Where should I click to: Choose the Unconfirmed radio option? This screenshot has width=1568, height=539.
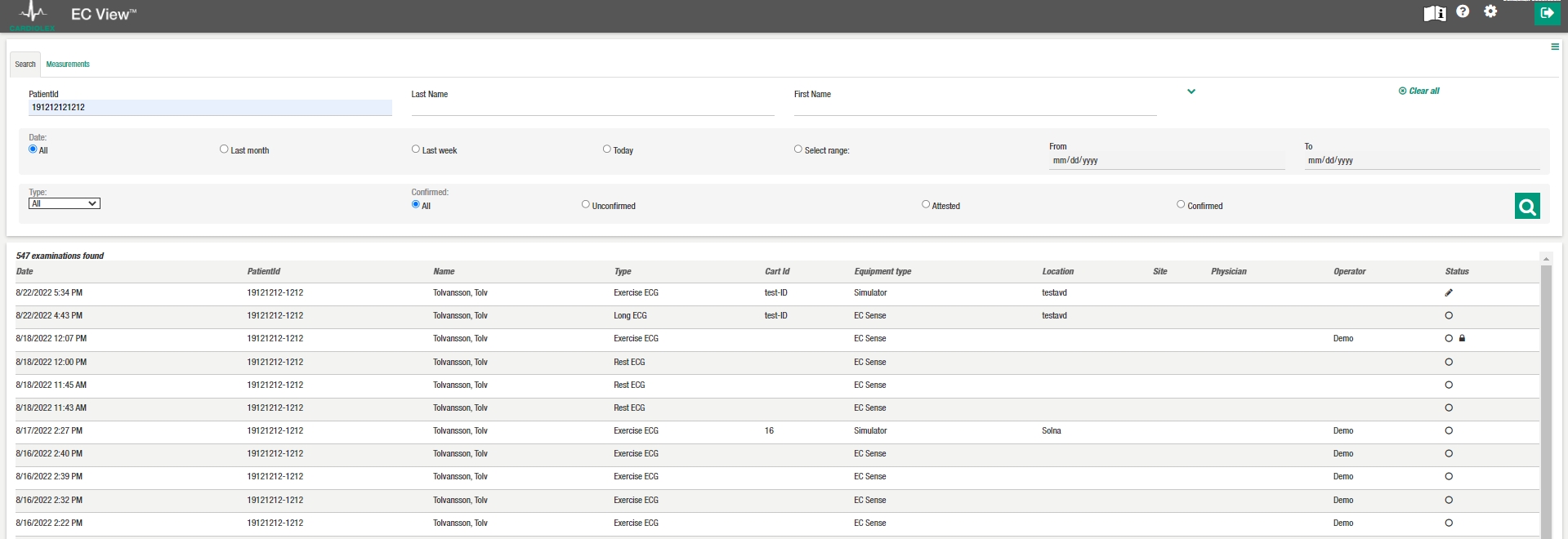[x=585, y=205]
